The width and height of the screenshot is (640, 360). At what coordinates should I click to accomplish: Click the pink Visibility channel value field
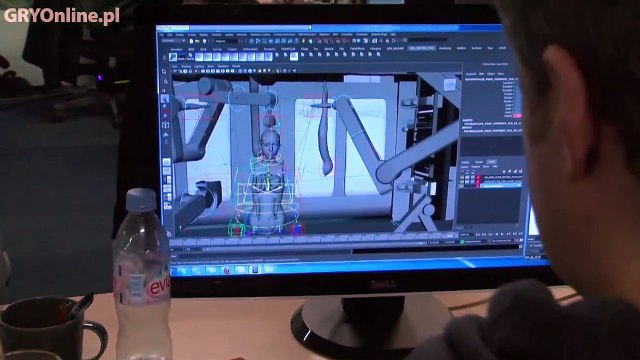coord(517,116)
